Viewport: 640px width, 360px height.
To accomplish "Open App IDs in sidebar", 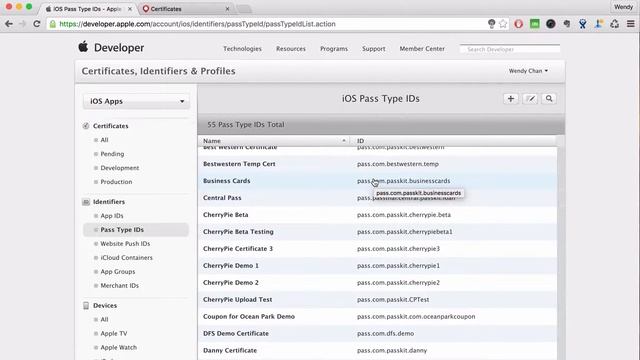I will [112, 216].
